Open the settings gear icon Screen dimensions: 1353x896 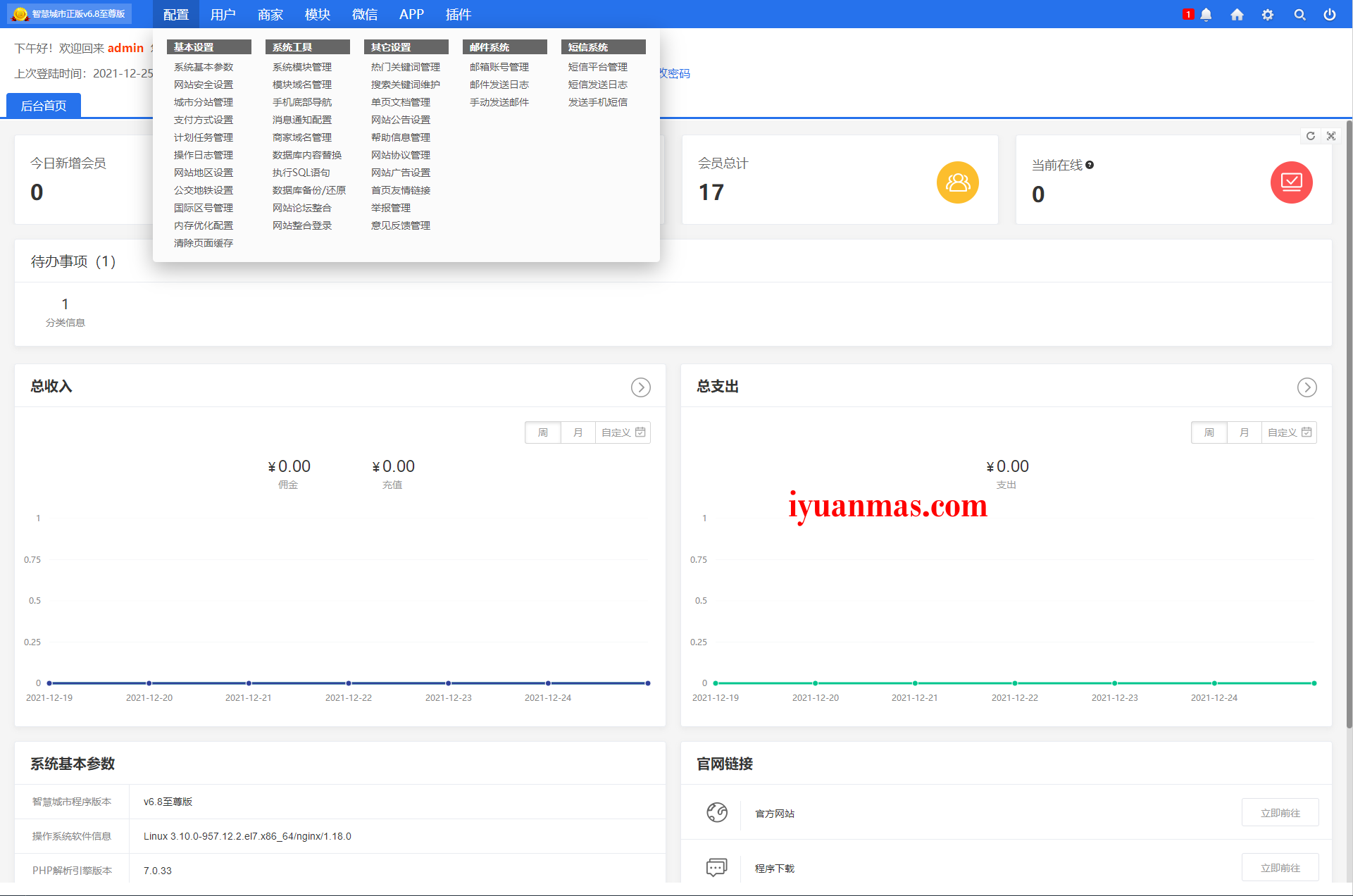click(1268, 15)
